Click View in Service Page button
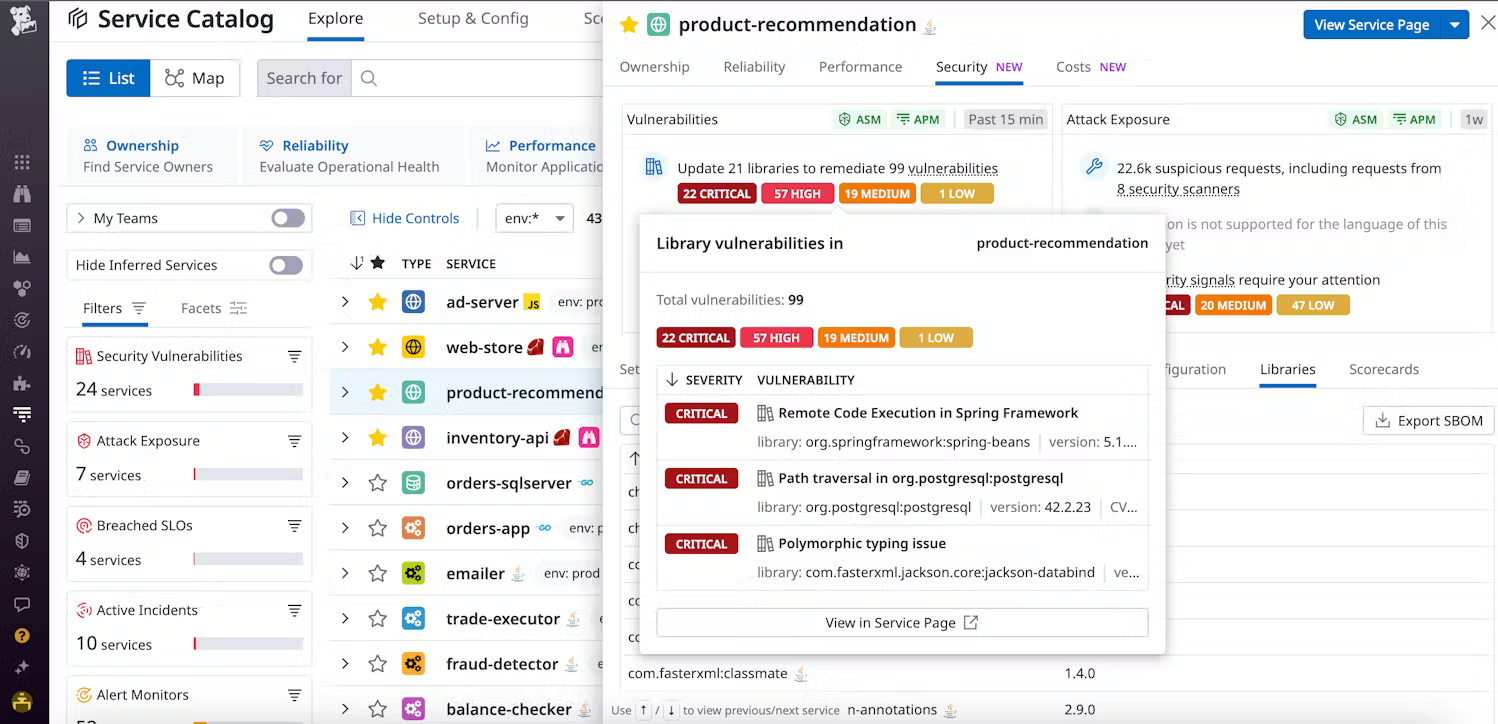This screenshot has width=1498, height=724. tap(902, 622)
